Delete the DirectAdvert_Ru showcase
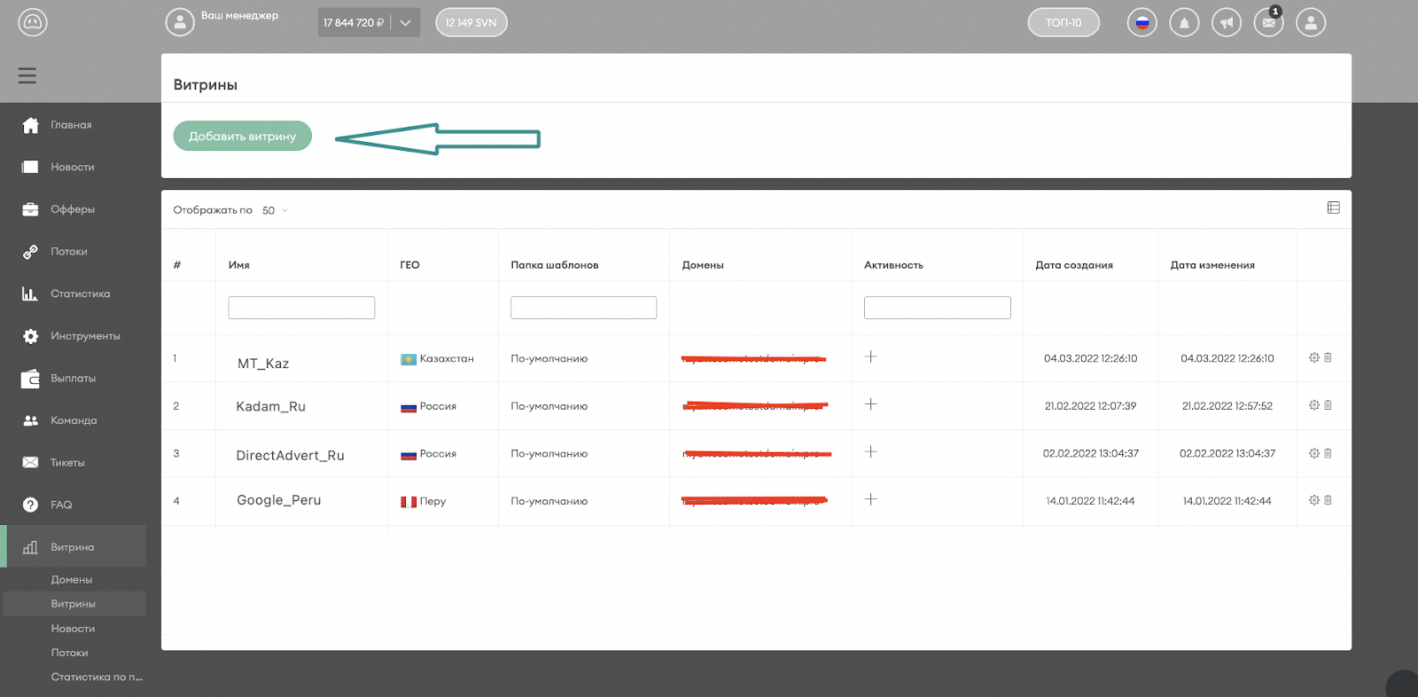Screen dimensions: 1418x697 (1328, 453)
